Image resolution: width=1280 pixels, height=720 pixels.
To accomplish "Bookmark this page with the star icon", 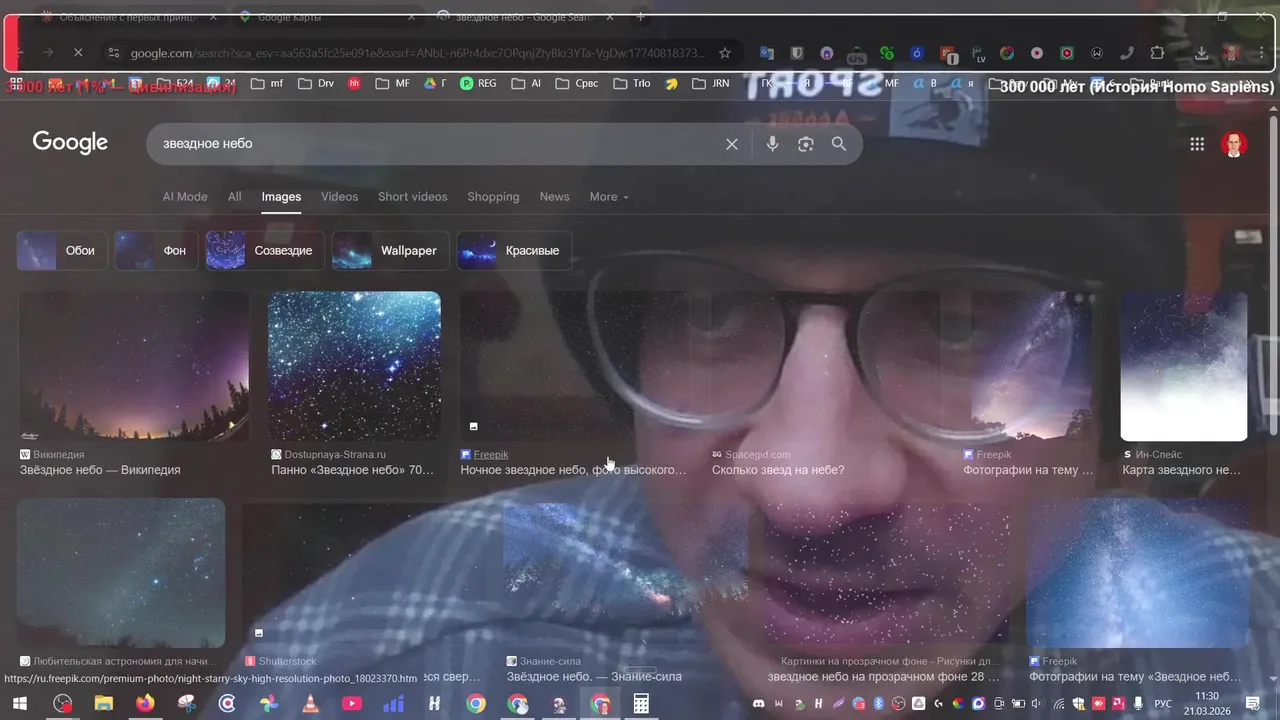I will 725,53.
